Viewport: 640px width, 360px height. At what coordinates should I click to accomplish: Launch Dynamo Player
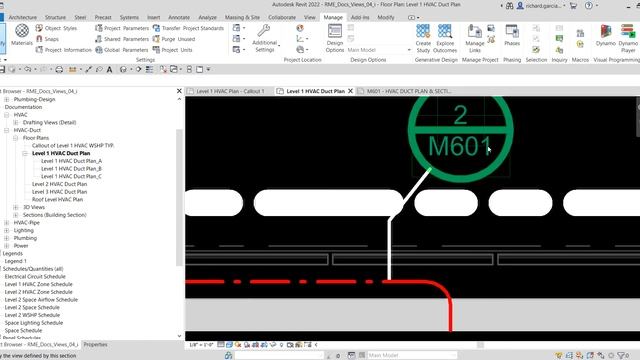click(x=628, y=38)
